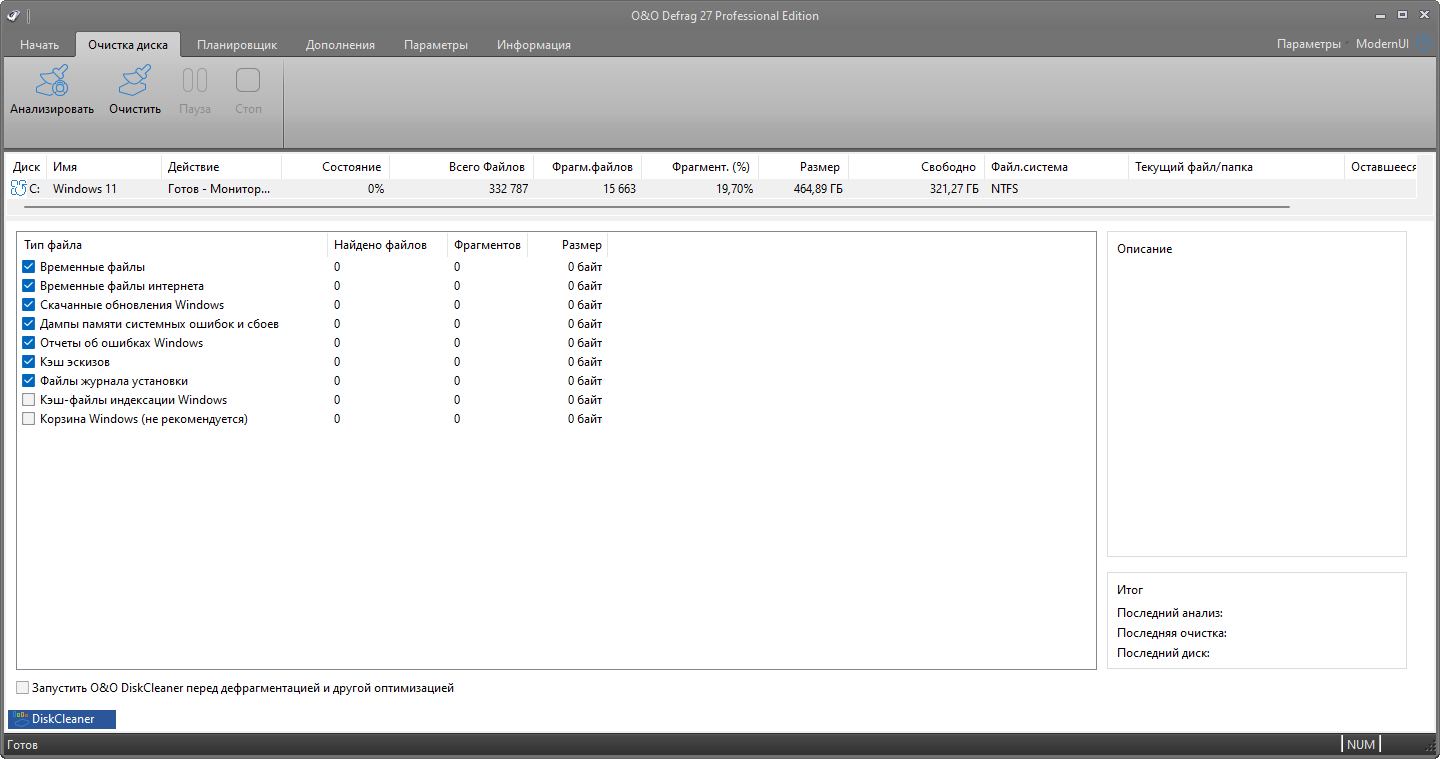Screen dimensions: 1440x759
Task: Click the Свободно column header
Action: pos(916,167)
